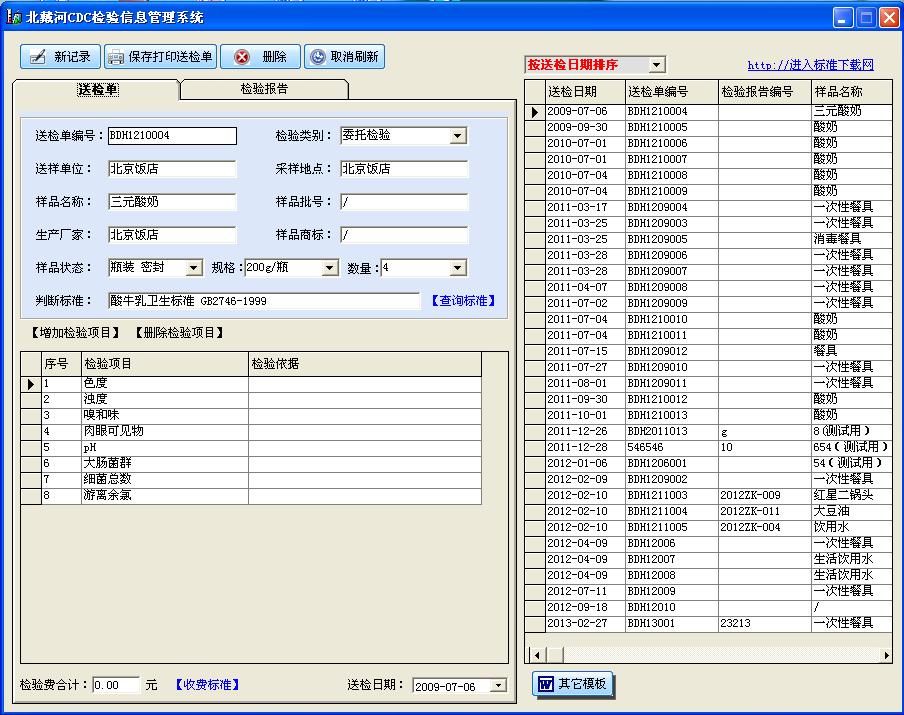904x715 pixels.
Task: Click the 进入标准下载网 hyperlink
Action: [x=810, y=65]
